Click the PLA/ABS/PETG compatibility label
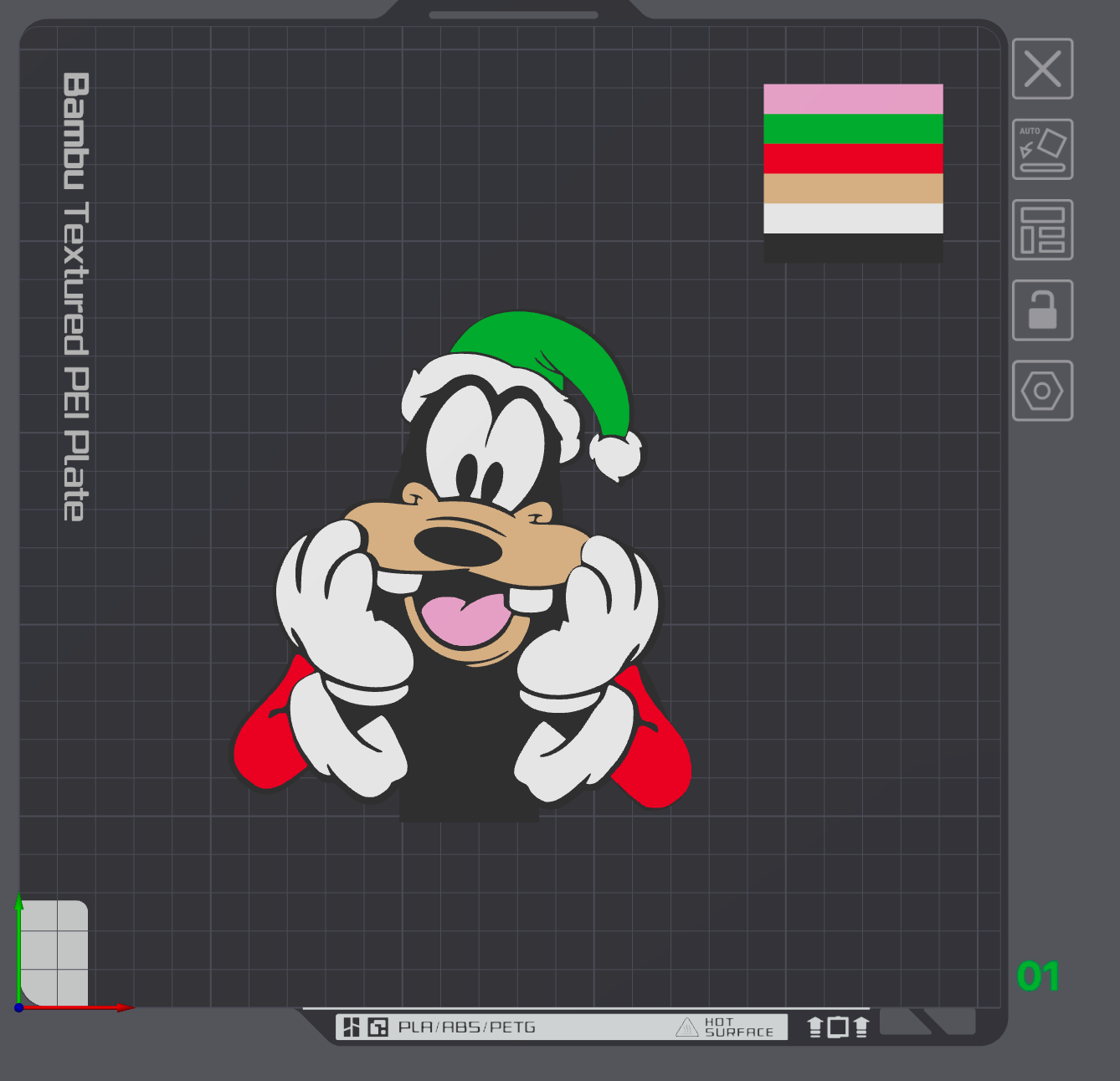Image resolution: width=1120 pixels, height=1081 pixels. click(466, 1027)
